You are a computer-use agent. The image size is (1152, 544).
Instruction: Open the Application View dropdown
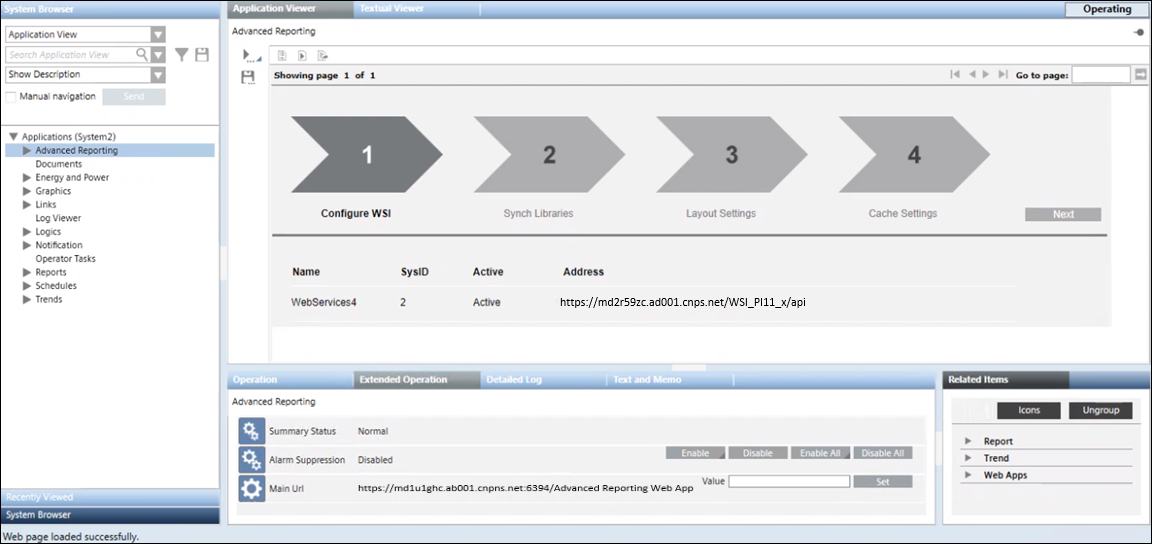157,34
